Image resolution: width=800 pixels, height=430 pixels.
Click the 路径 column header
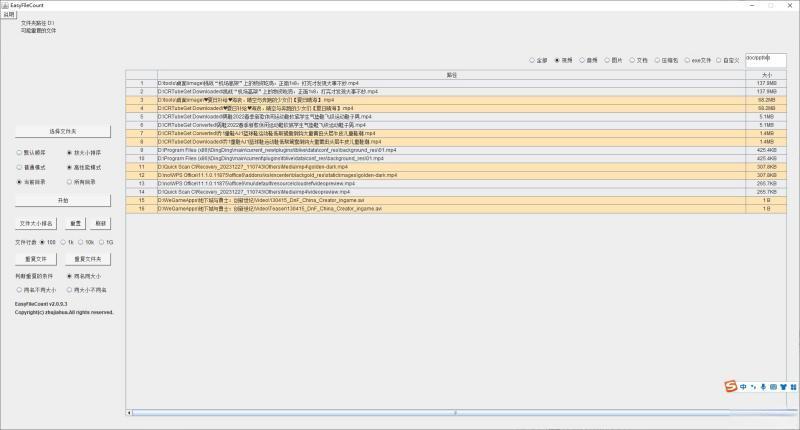pyautogui.click(x=452, y=75)
